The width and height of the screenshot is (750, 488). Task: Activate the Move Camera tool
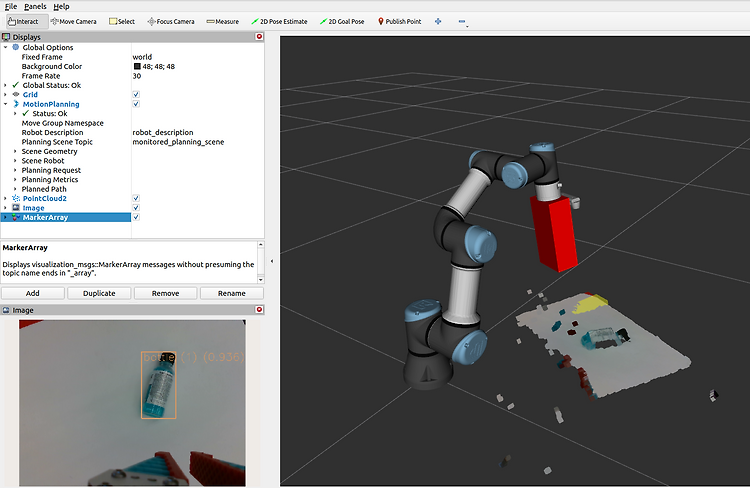pos(74,22)
